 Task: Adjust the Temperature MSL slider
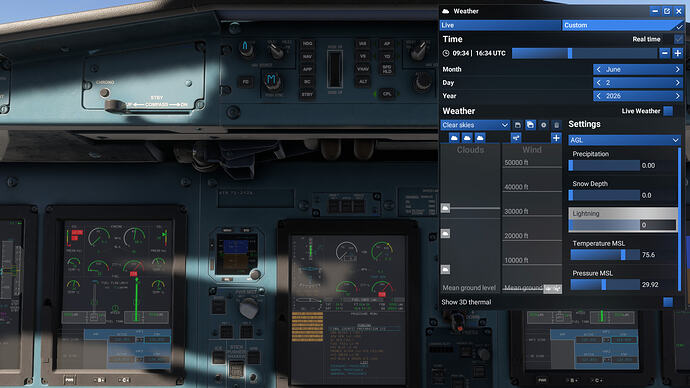[x=605, y=255]
